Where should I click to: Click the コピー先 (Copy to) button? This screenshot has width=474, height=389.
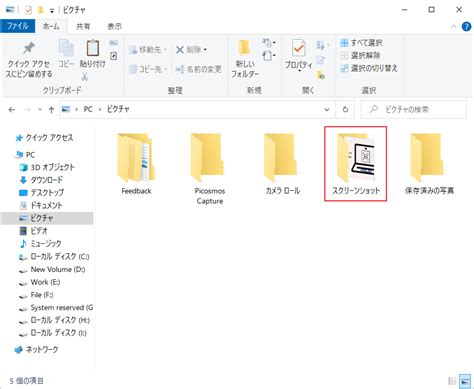pos(147,69)
